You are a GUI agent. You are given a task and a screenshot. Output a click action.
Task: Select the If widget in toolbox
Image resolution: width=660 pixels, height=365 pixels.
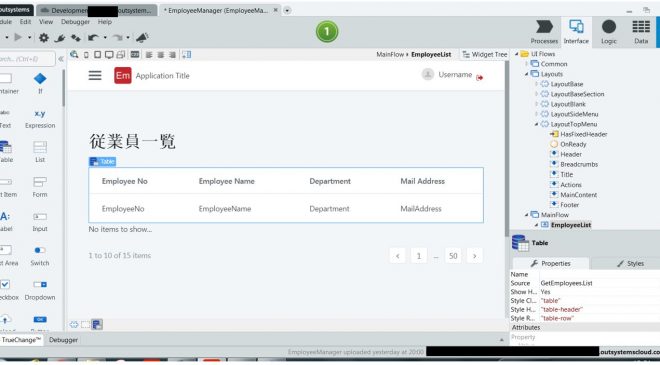point(40,83)
